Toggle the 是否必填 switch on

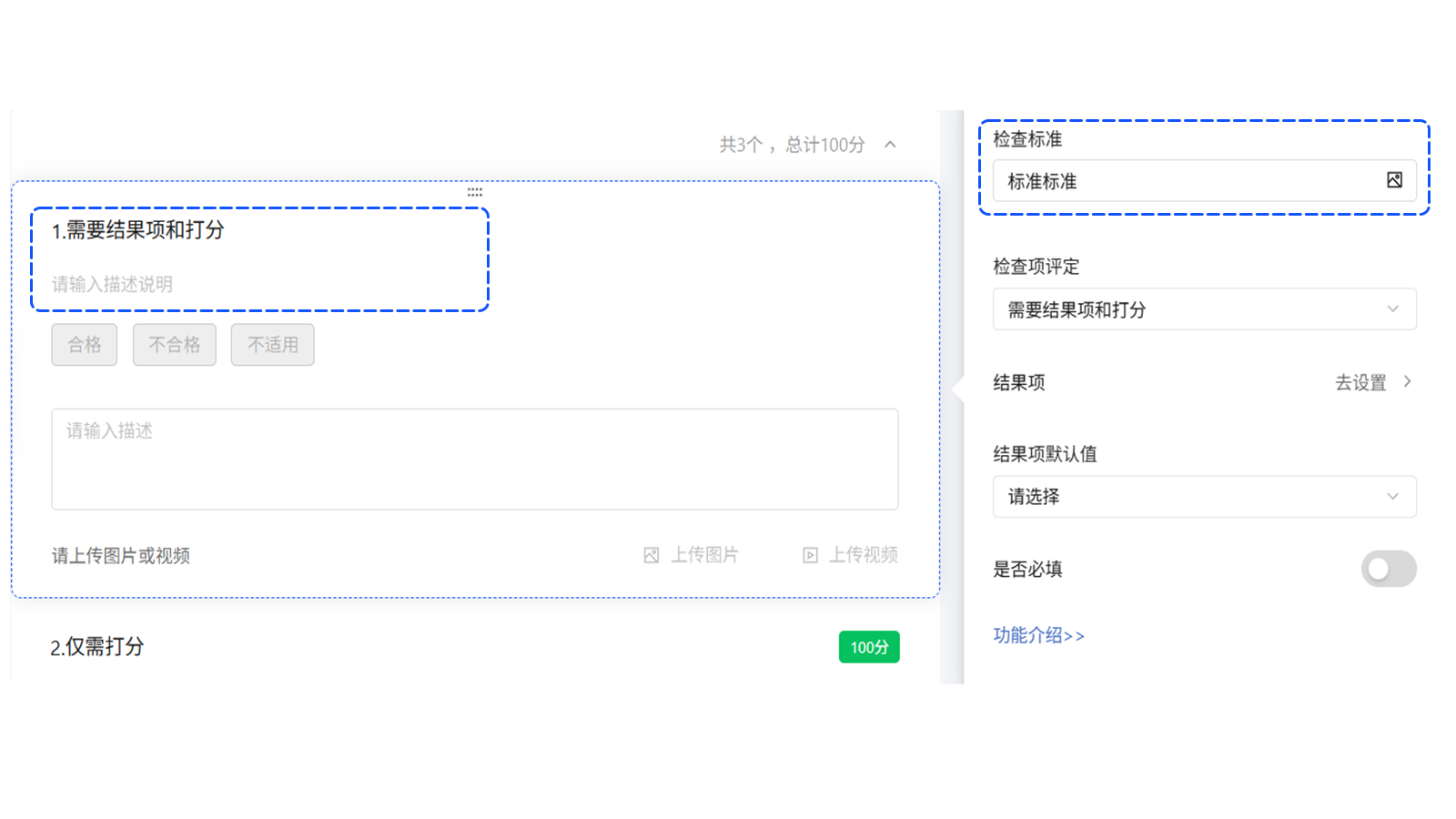pyautogui.click(x=1389, y=569)
